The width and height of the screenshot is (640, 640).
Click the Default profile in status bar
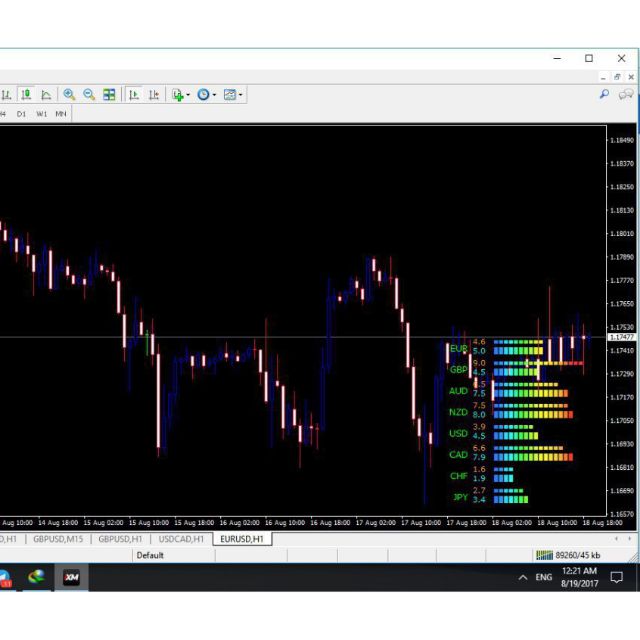[150, 555]
